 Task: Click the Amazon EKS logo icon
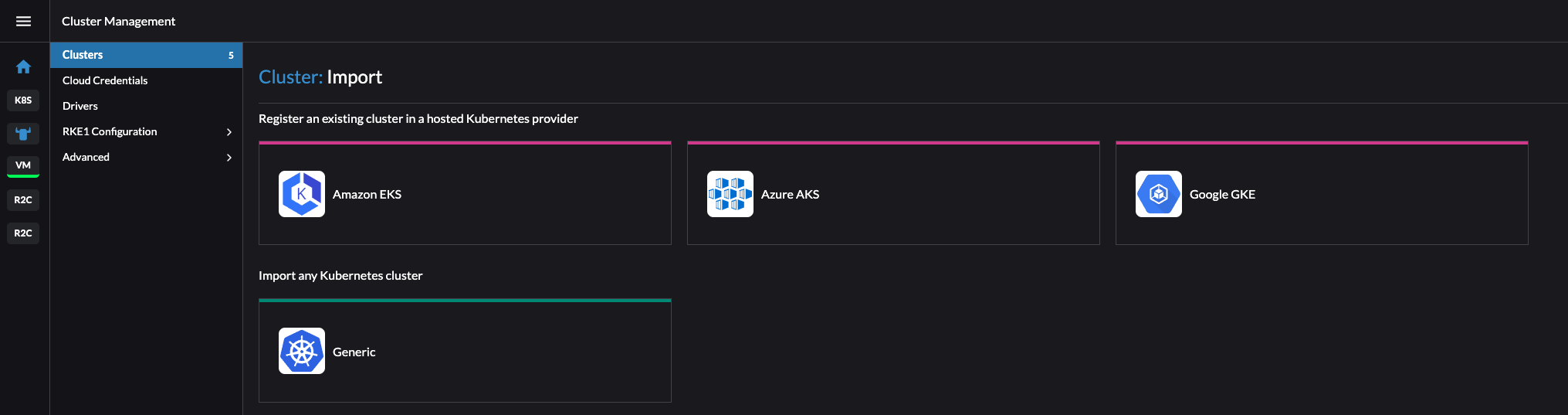302,194
